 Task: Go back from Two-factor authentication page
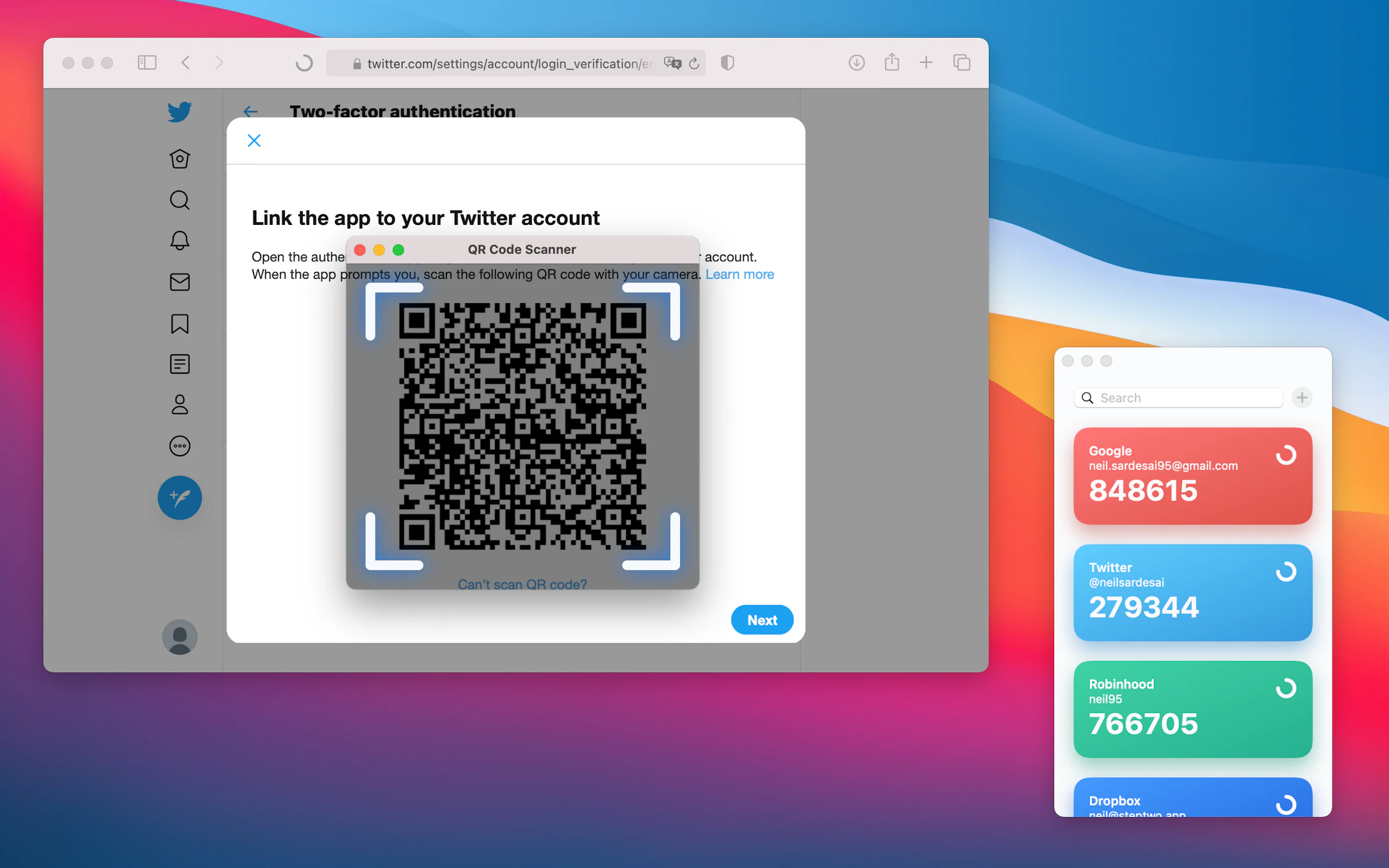pyautogui.click(x=250, y=112)
